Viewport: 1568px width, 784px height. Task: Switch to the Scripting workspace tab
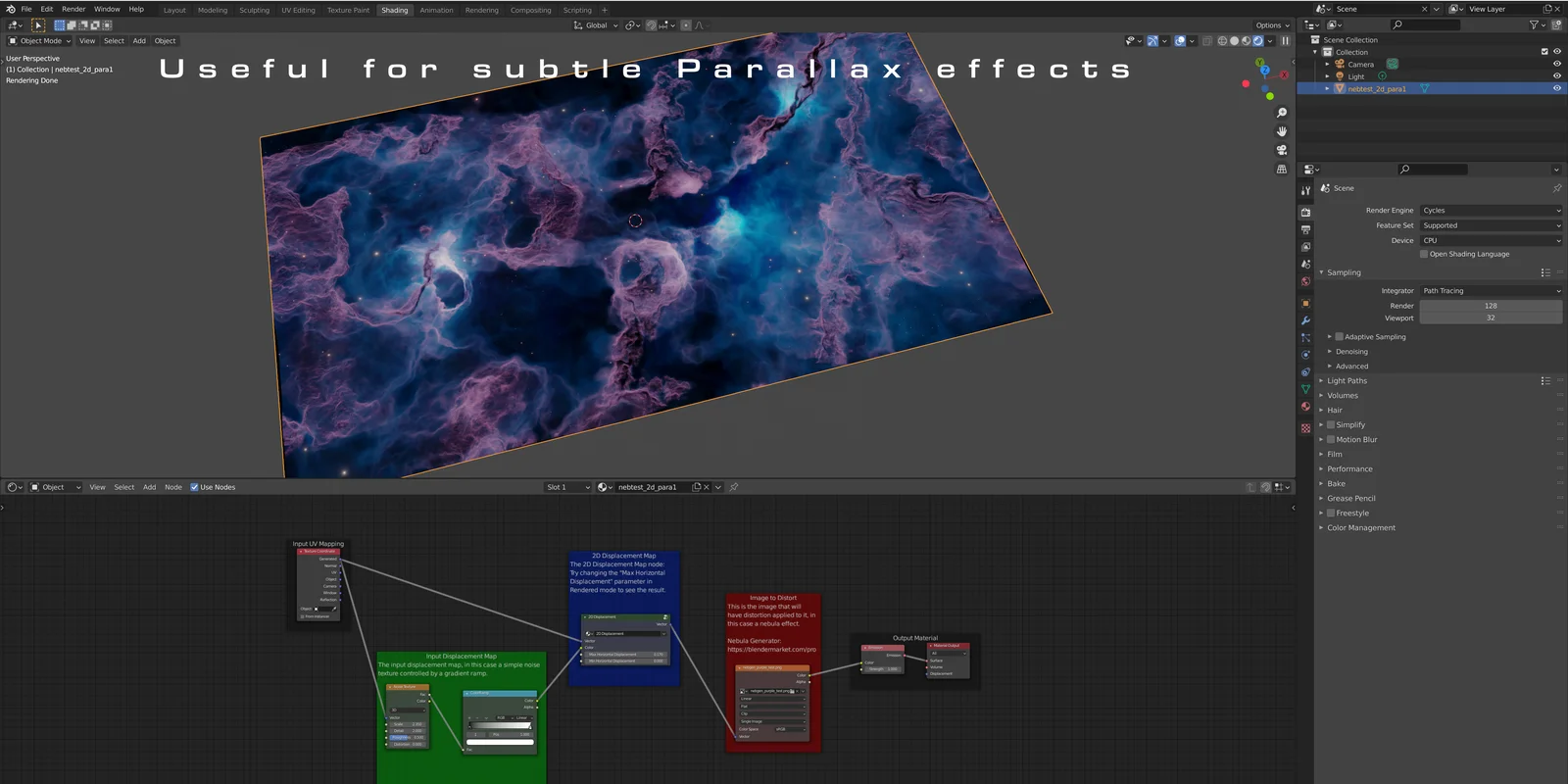pos(577,10)
